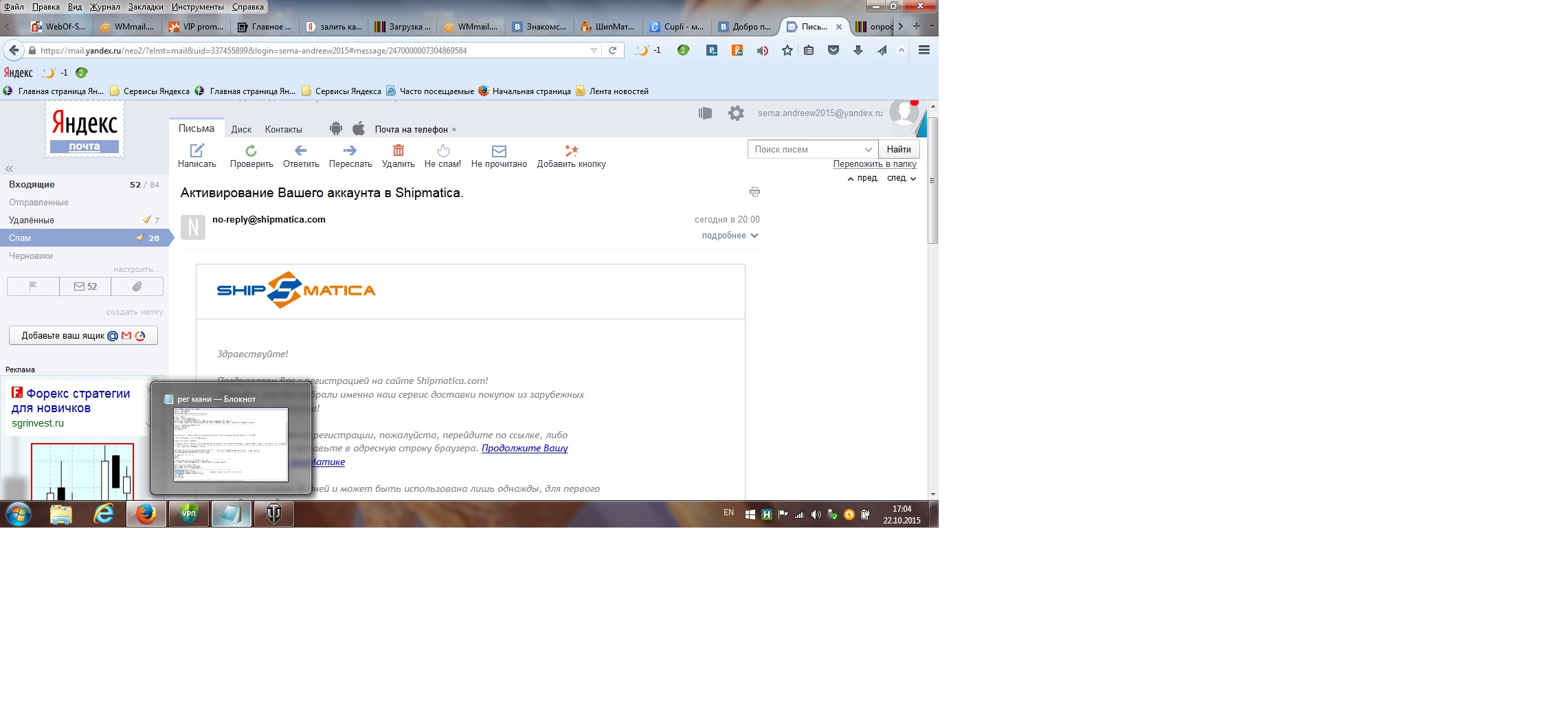Viewport: 1568px width, 724px height.
Task: Open Часто посещаемые bookmark
Action: coord(430,91)
